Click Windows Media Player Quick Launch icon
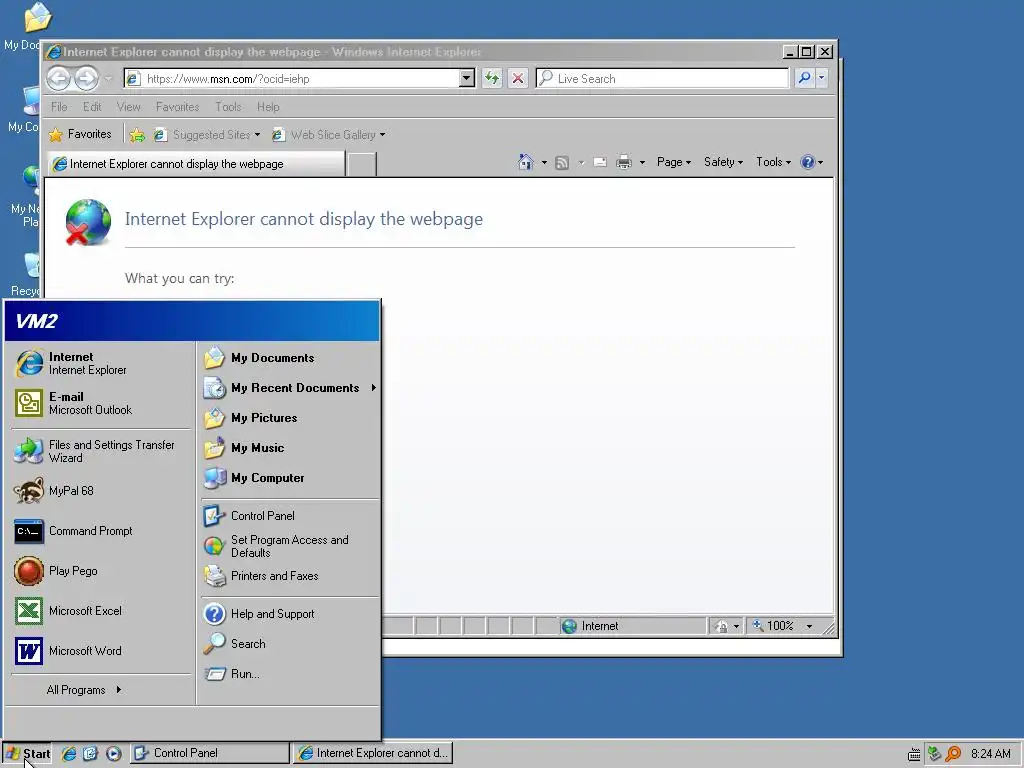Image resolution: width=1024 pixels, height=768 pixels. [x=113, y=754]
